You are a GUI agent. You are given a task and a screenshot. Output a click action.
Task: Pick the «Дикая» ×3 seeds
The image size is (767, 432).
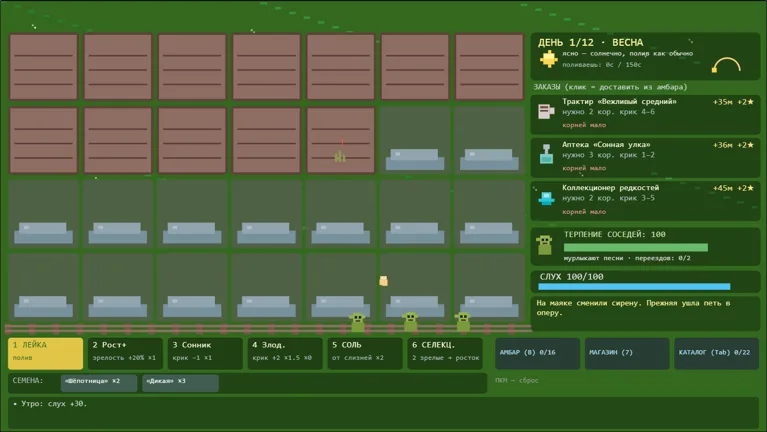[180, 383]
